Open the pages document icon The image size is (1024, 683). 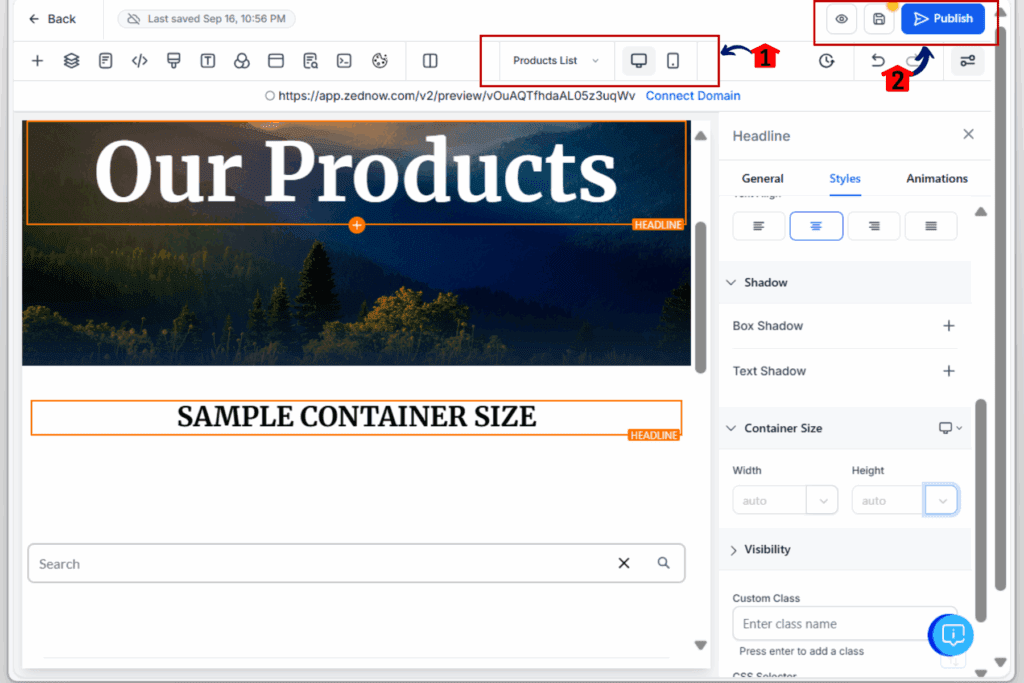pyautogui.click(x=105, y=61)
